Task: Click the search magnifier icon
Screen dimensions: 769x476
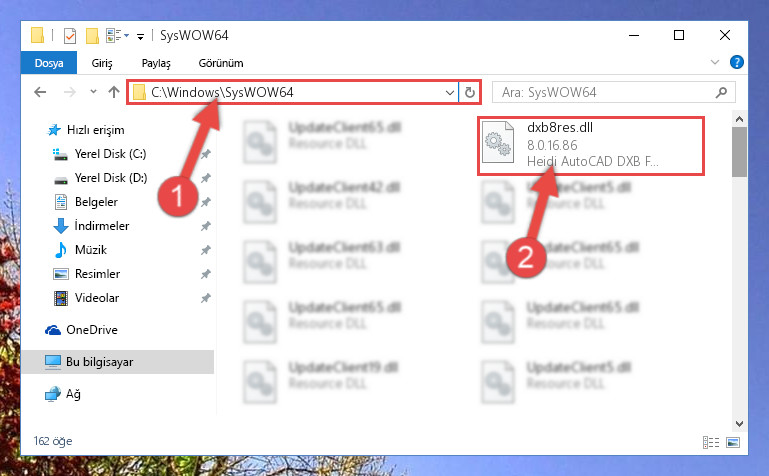Action: 721,92
